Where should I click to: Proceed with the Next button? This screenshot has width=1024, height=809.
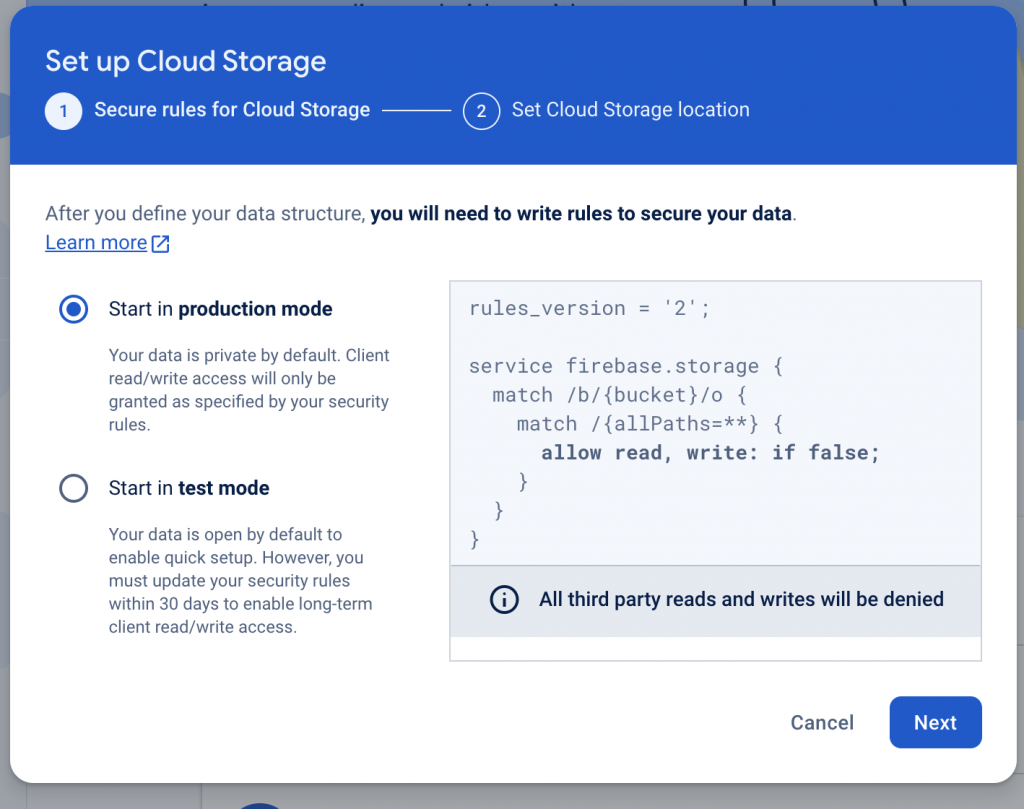pos(935,723)
